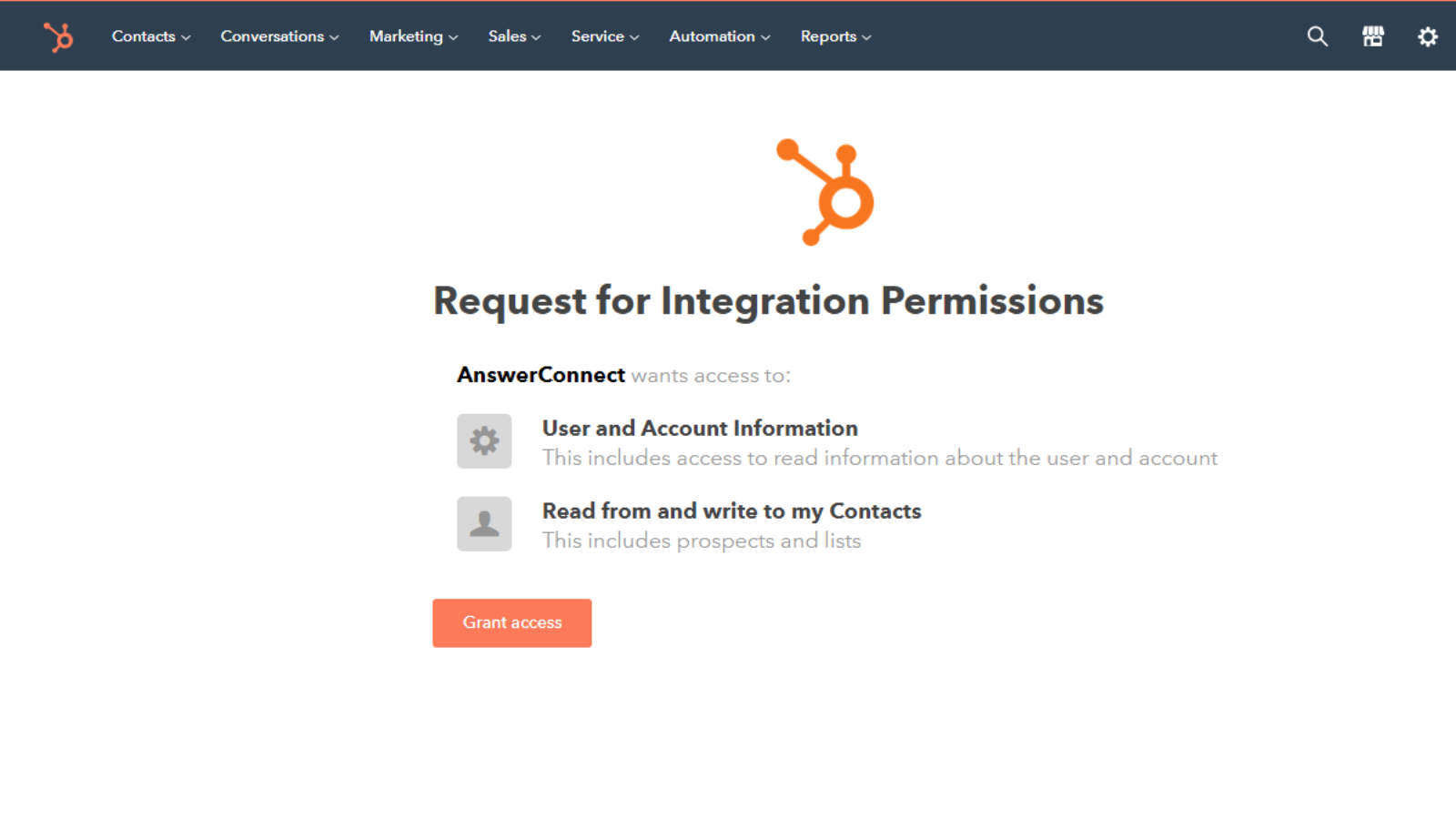Open the search magnifier icon
This screenshot has width=1456, height=819.
(1317, 36)
